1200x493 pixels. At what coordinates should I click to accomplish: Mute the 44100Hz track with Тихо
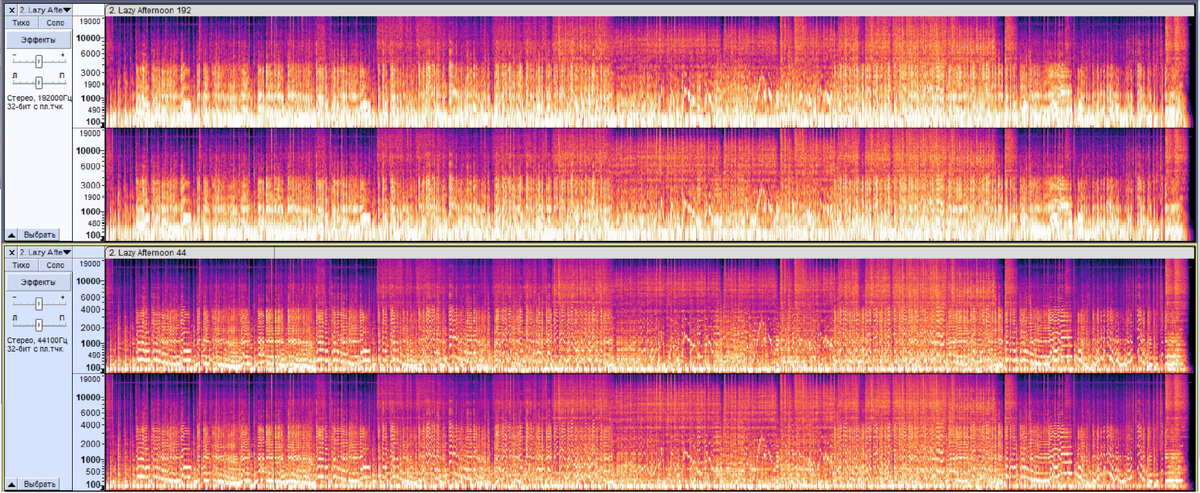(x=21, y=265)
